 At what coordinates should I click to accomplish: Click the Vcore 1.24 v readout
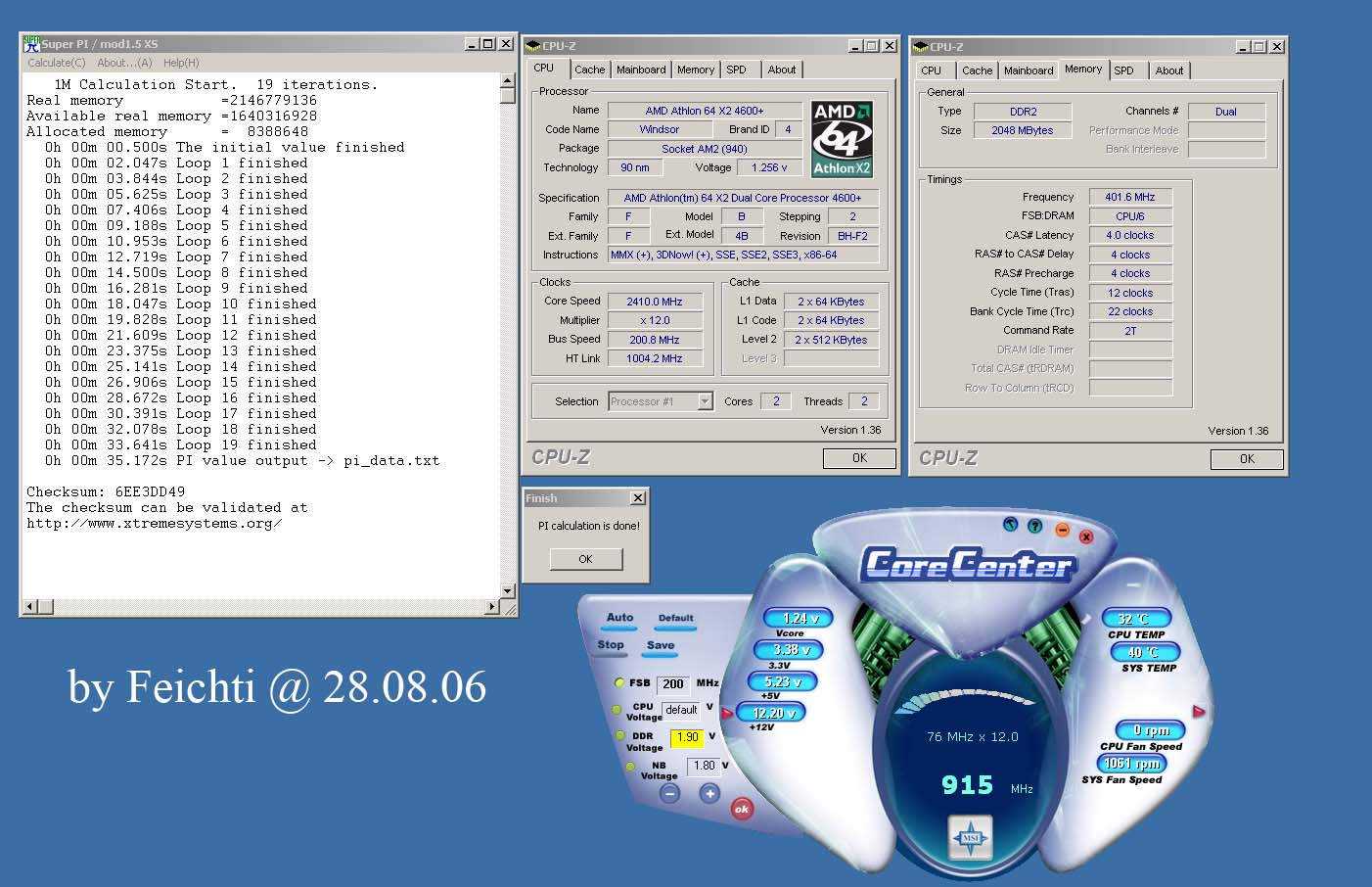pyautogui.click(x=799, y=619)
